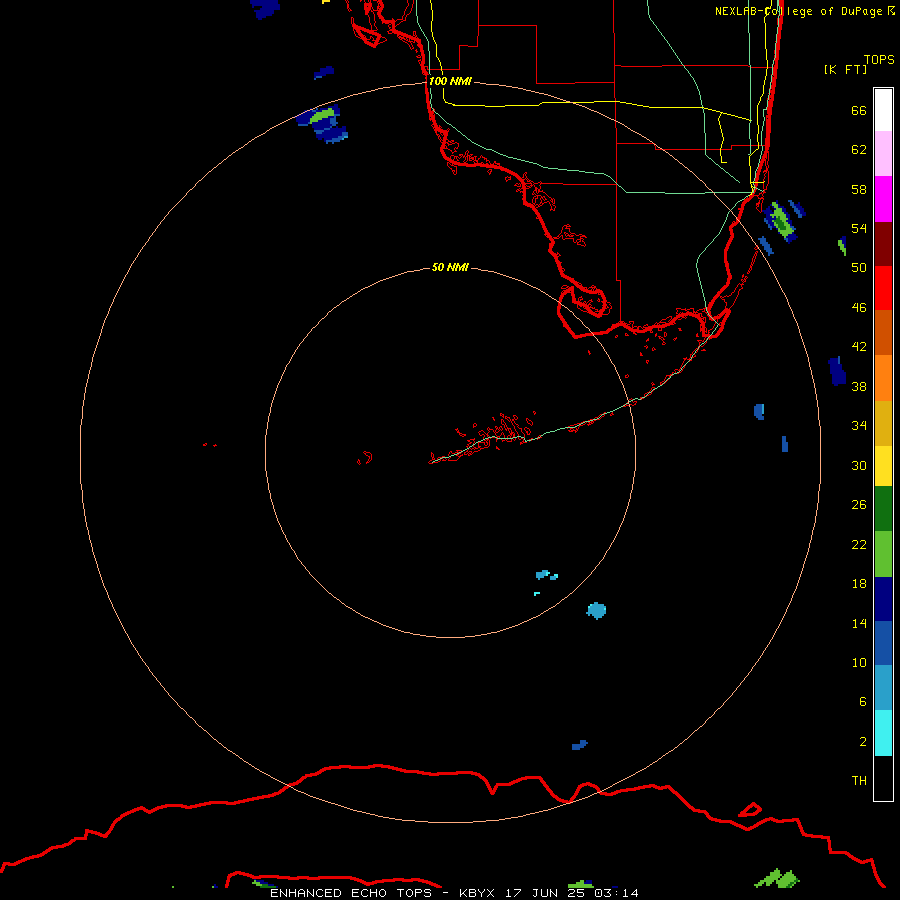Click the black TH threshold swatch
This screenshot has height=900, width=900.
coord(883,778)
